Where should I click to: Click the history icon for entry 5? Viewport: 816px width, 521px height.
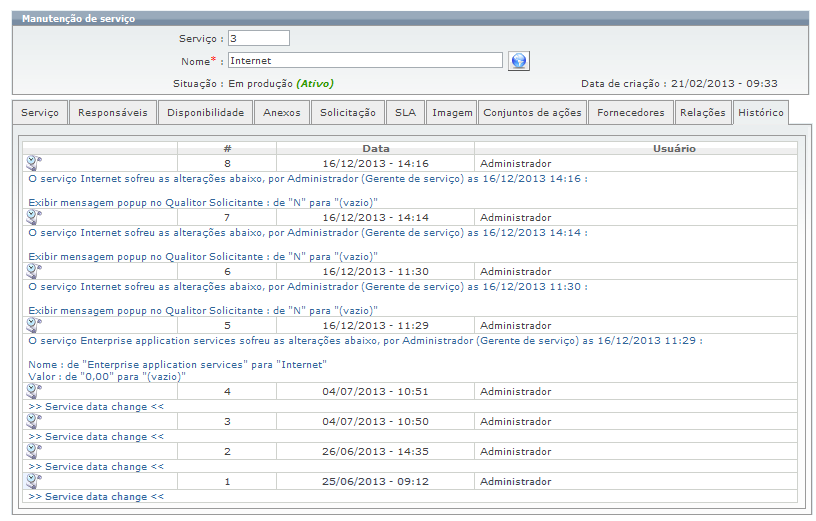(x=33, y=325)
